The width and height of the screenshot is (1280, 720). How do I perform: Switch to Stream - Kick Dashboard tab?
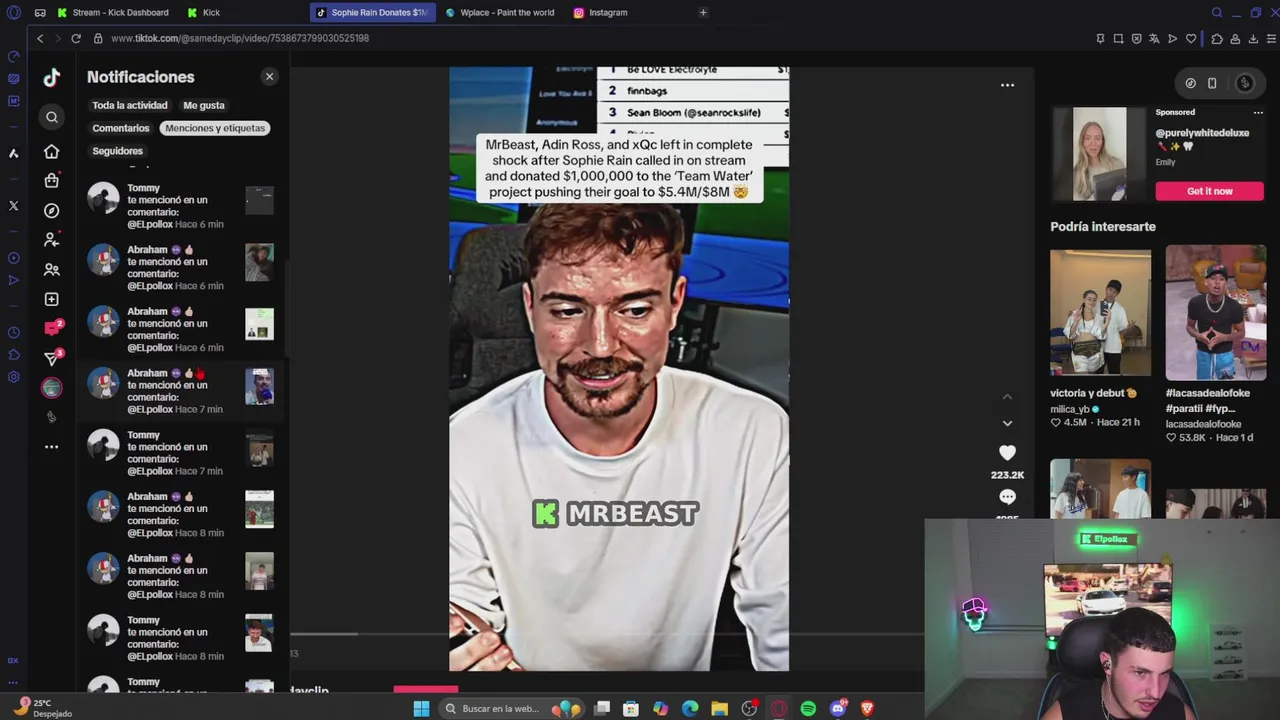click(x=113, y=13)
